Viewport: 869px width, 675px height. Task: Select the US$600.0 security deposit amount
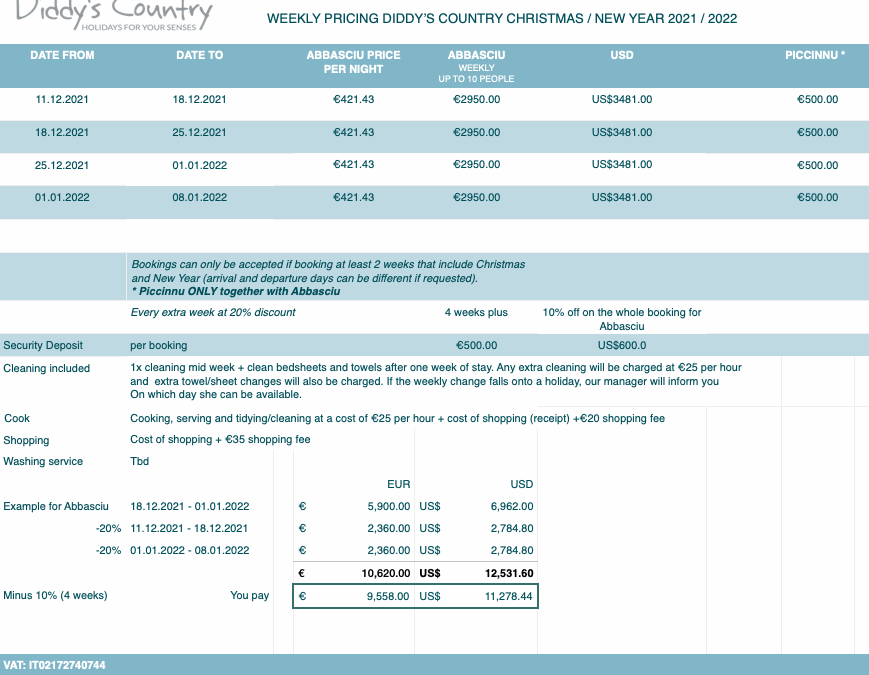click(x=622, y=346)
